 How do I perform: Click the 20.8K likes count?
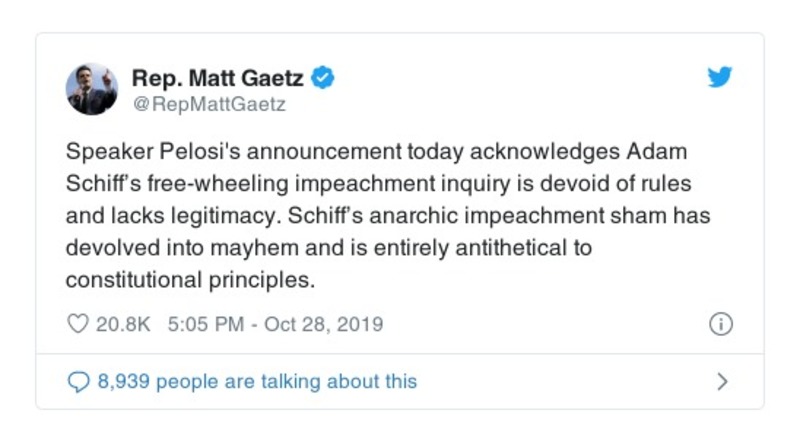point(121,325)
